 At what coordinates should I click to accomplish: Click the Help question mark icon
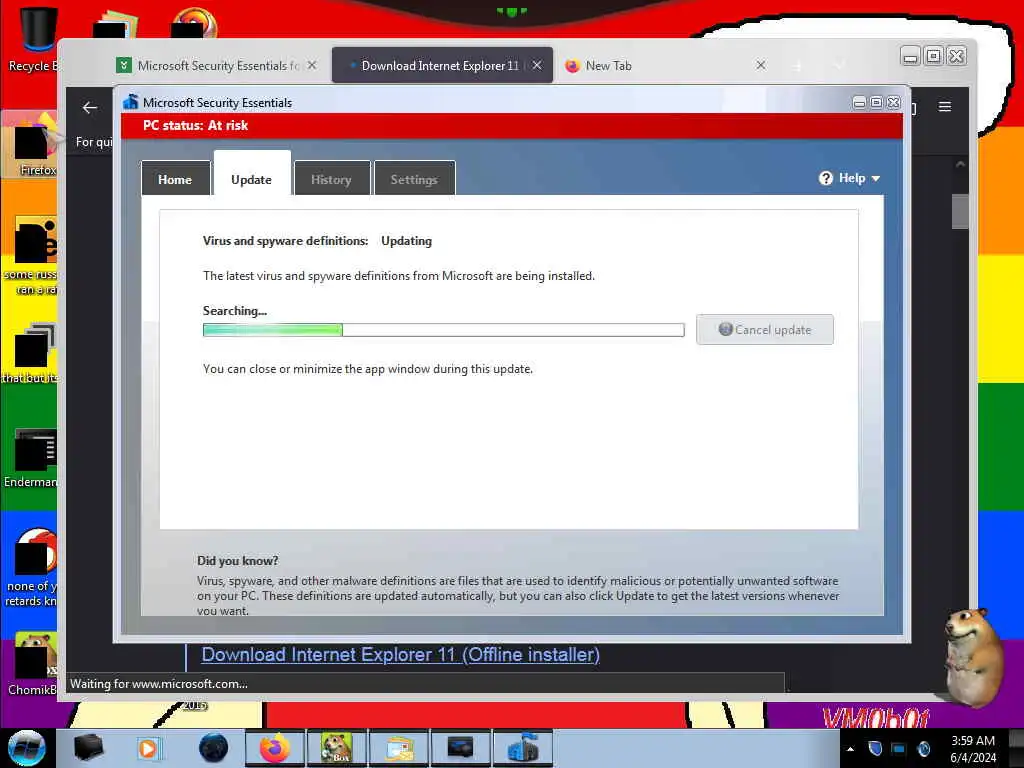[825, 178]
